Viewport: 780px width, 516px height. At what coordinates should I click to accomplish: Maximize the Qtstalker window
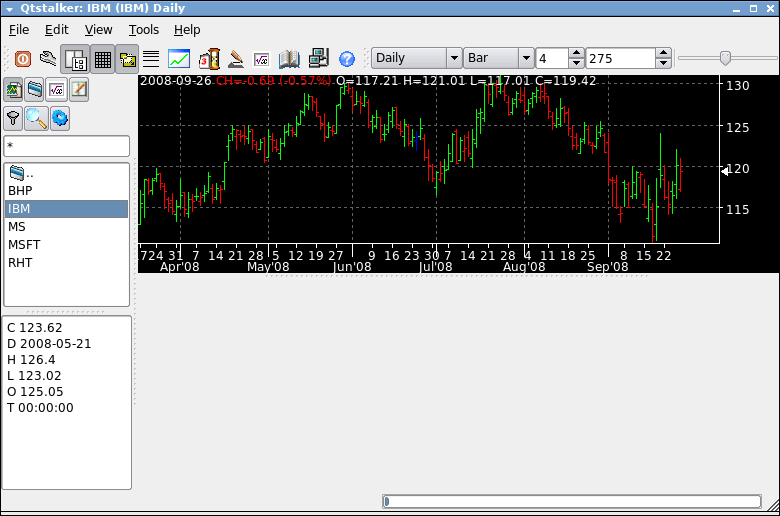click(x=754, y=8)
